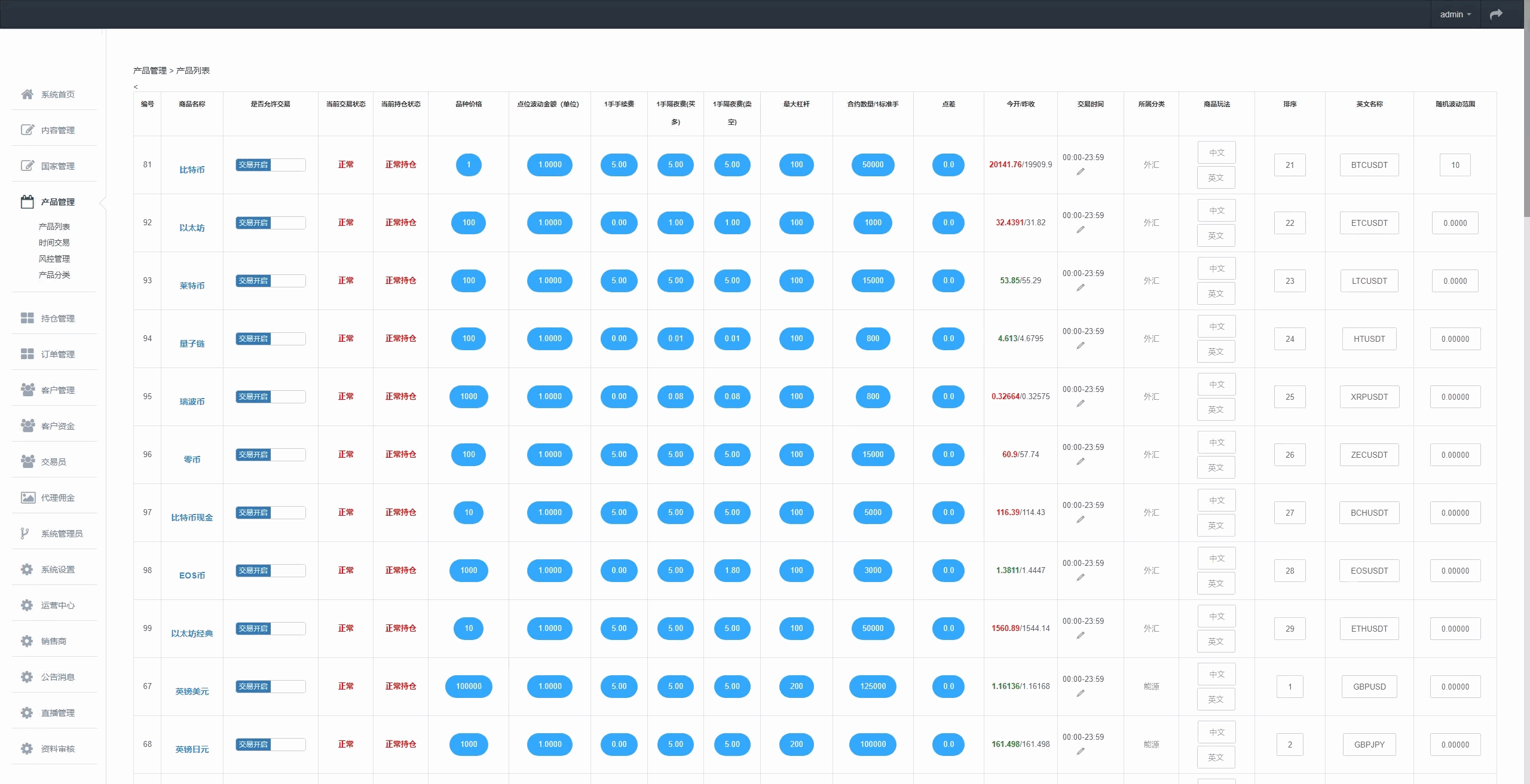This screenshot has width=1530, height=784.
Task: Click the BTCUSDT English name field
Action: tap(1369, 165)
